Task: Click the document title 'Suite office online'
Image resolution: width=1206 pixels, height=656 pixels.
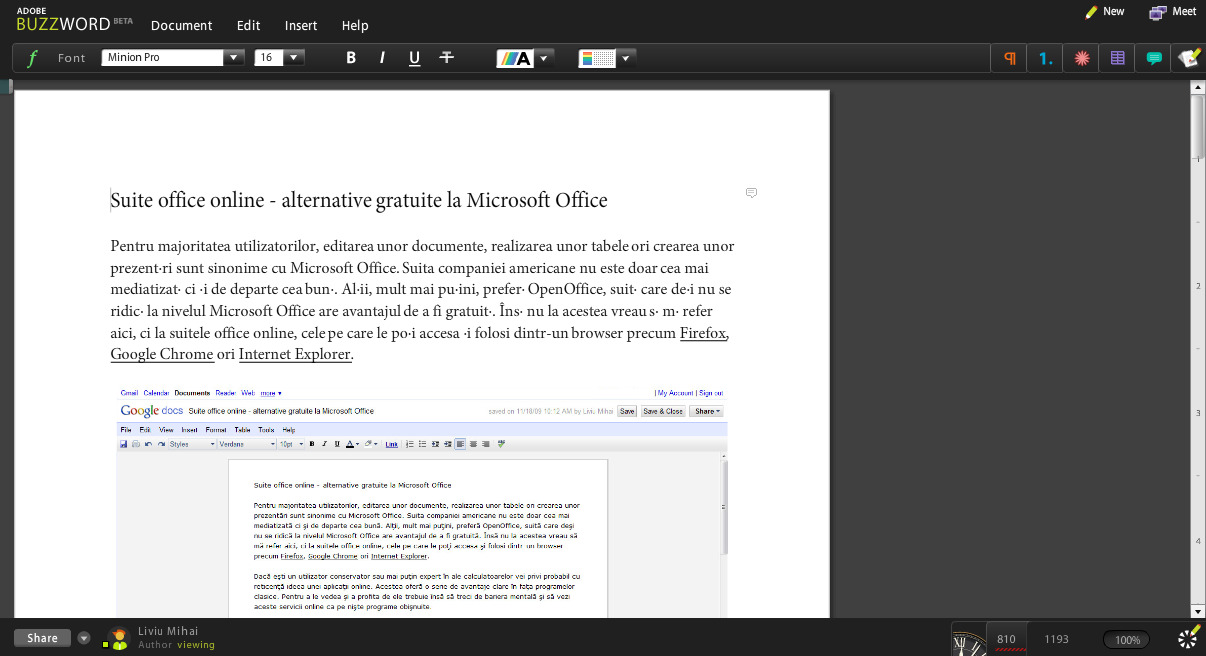Action: point(359,201)
